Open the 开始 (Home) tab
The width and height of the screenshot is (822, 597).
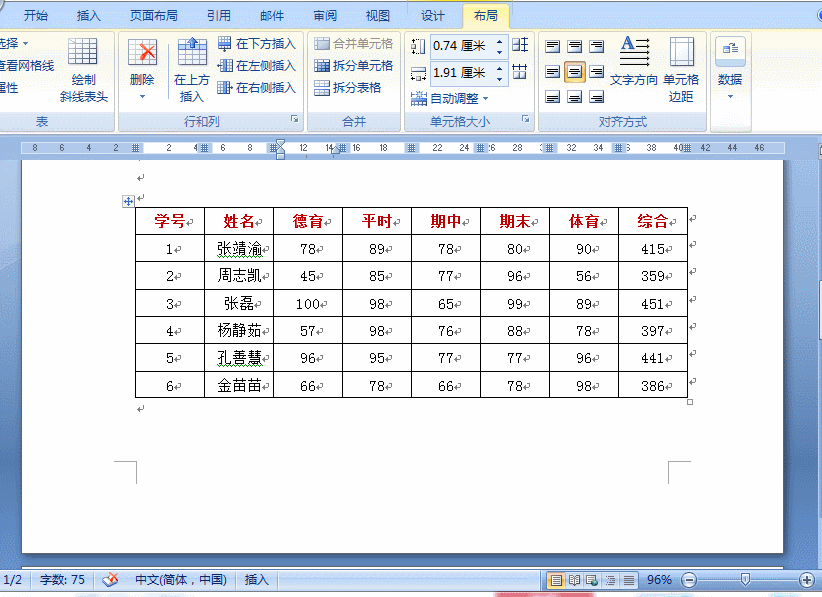point(36,16)
